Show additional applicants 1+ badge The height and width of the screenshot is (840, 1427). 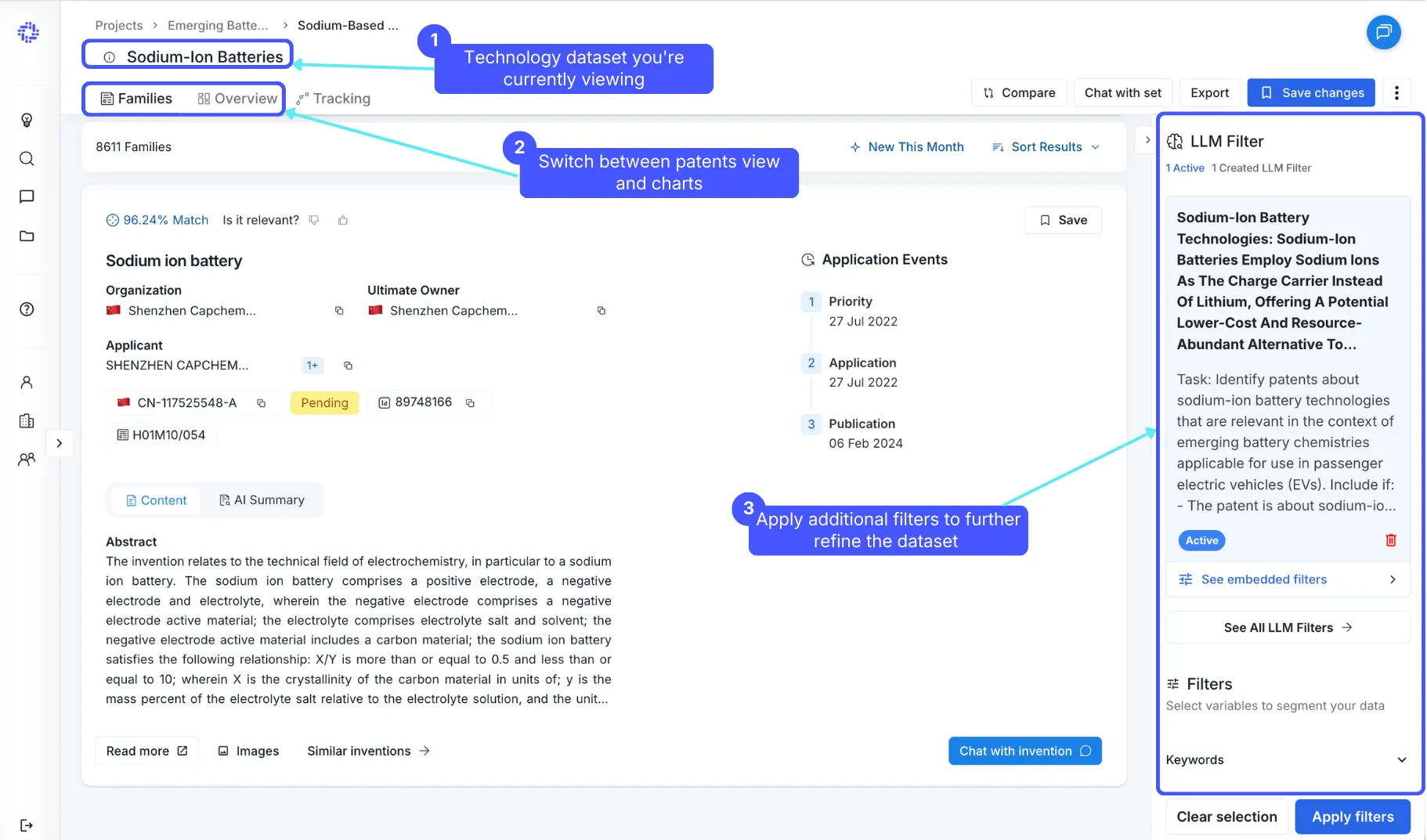coord(312,366)
